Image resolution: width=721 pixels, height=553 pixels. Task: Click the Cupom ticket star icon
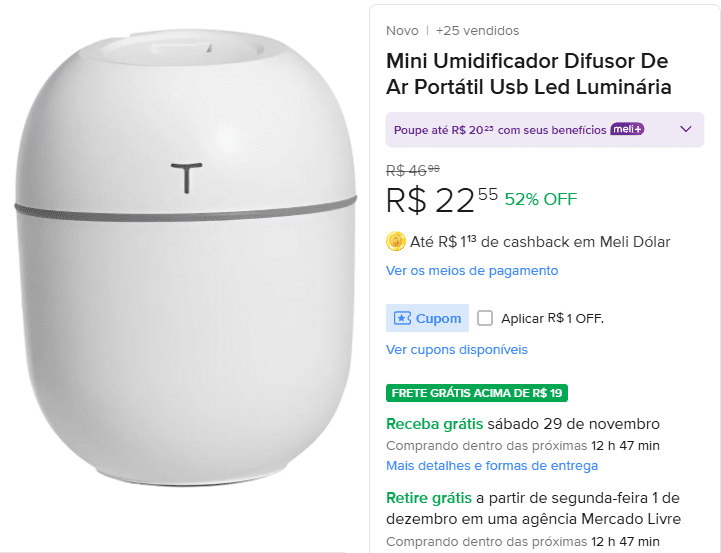(402, 318)
